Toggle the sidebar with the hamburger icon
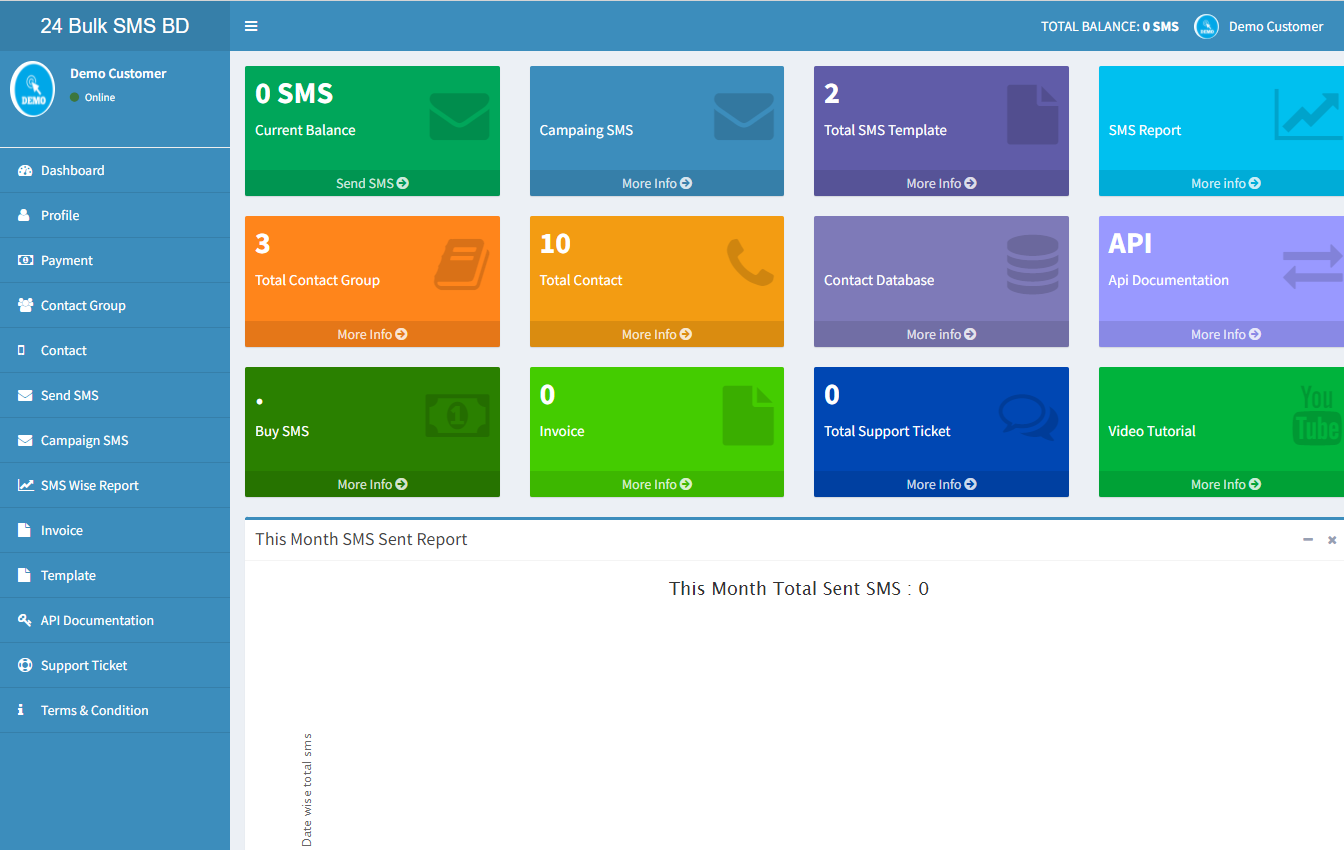 pyautogui.click(x=251, y=26)
